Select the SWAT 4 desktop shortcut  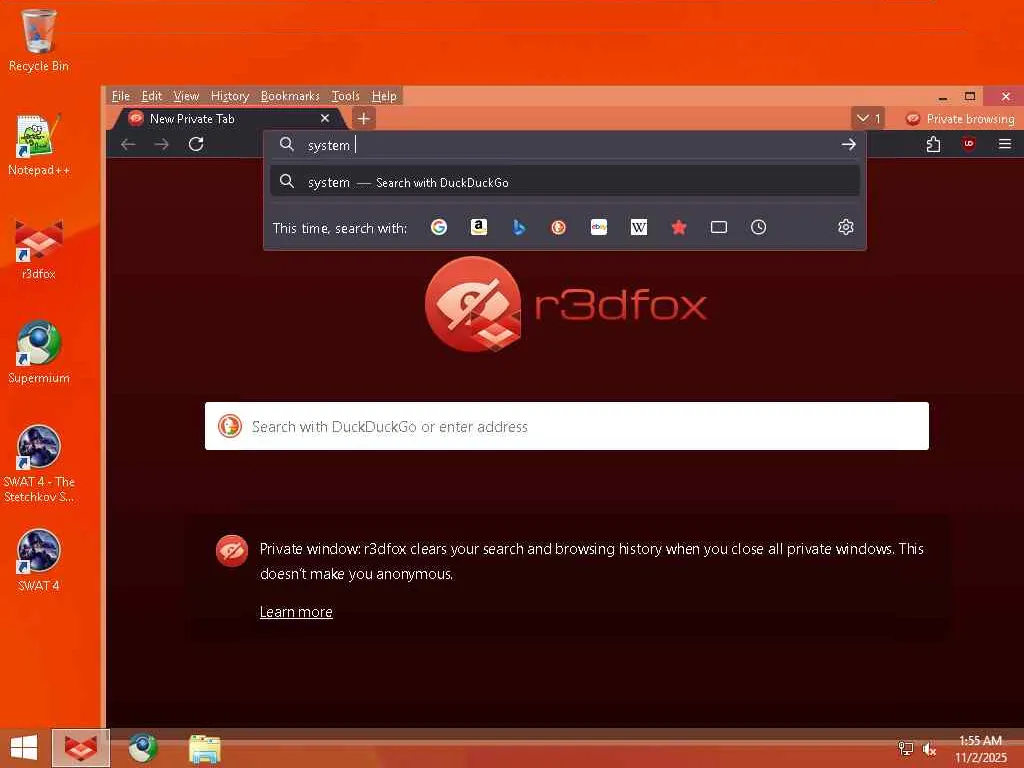coord(39,560)
